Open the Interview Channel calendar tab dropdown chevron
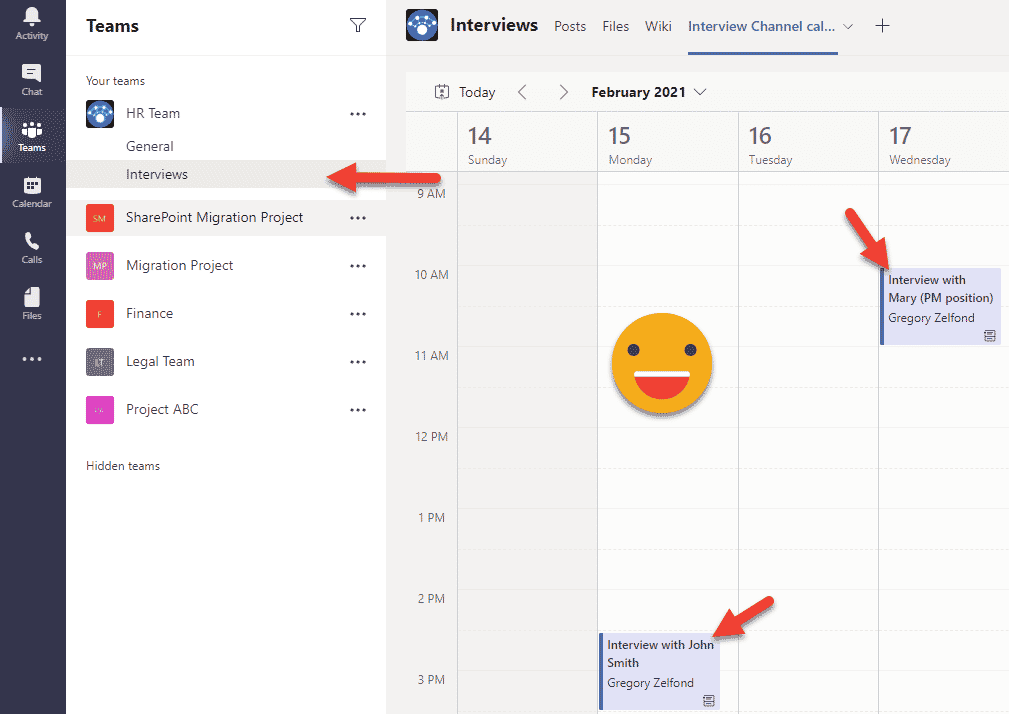This screenshot has height=714, width=1009. (x=848, y=26)
